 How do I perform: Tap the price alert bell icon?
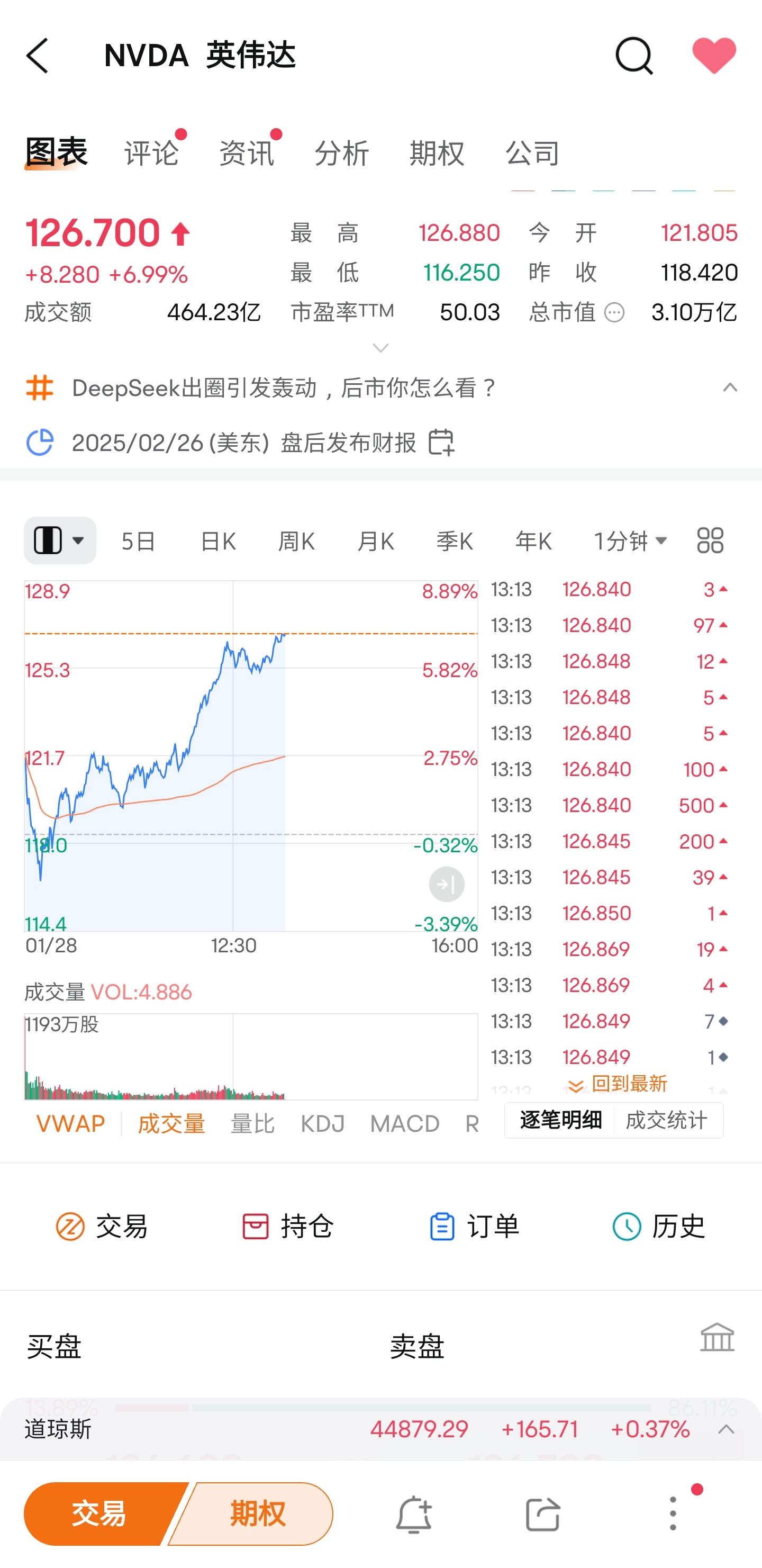point(414,1513)
